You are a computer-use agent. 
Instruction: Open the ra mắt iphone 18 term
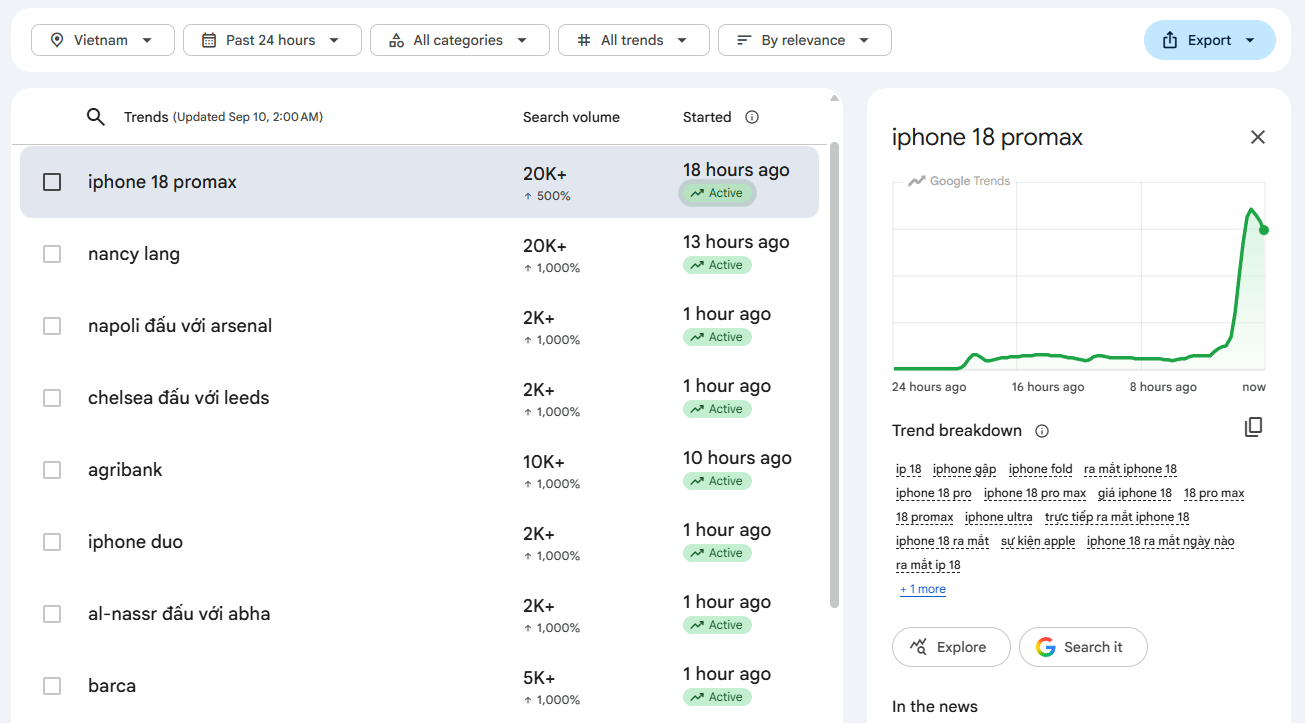[1131, 469]
